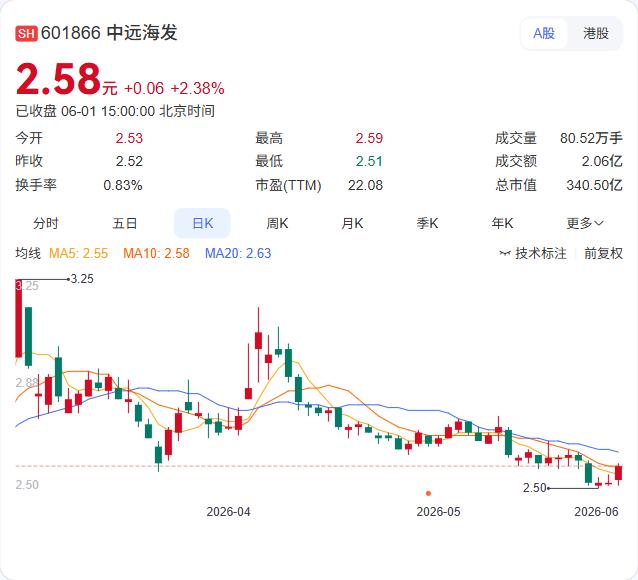
Task: Click the MA10: 2.58 moving average label
Action: 156,253
